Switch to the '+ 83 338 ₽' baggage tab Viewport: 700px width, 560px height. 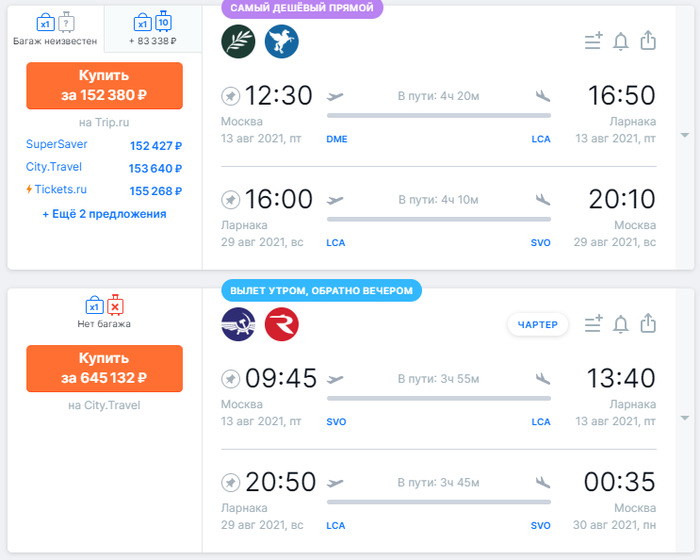point(153,29)
